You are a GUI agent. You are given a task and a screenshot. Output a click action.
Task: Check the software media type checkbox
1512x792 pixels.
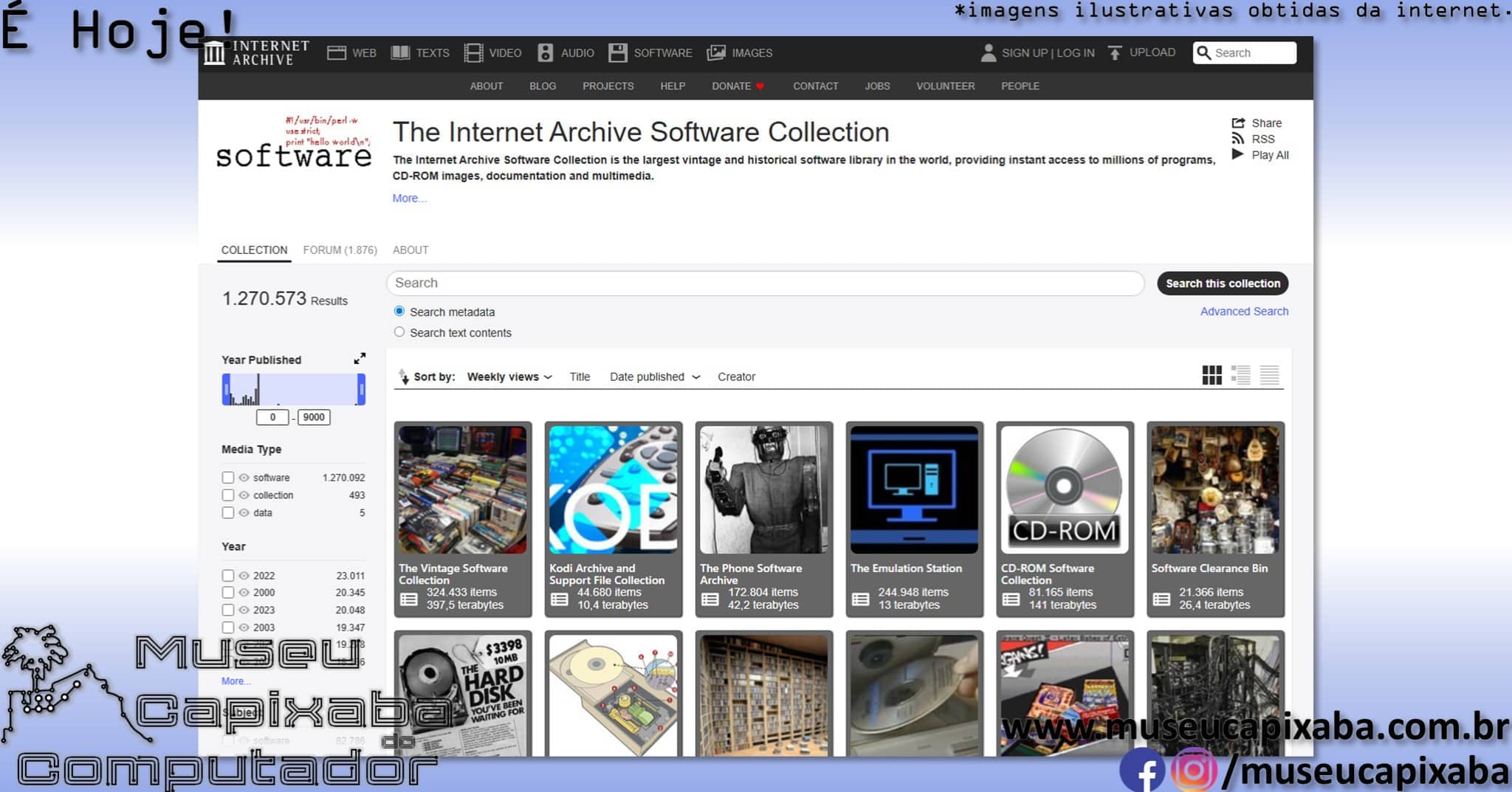228,478
